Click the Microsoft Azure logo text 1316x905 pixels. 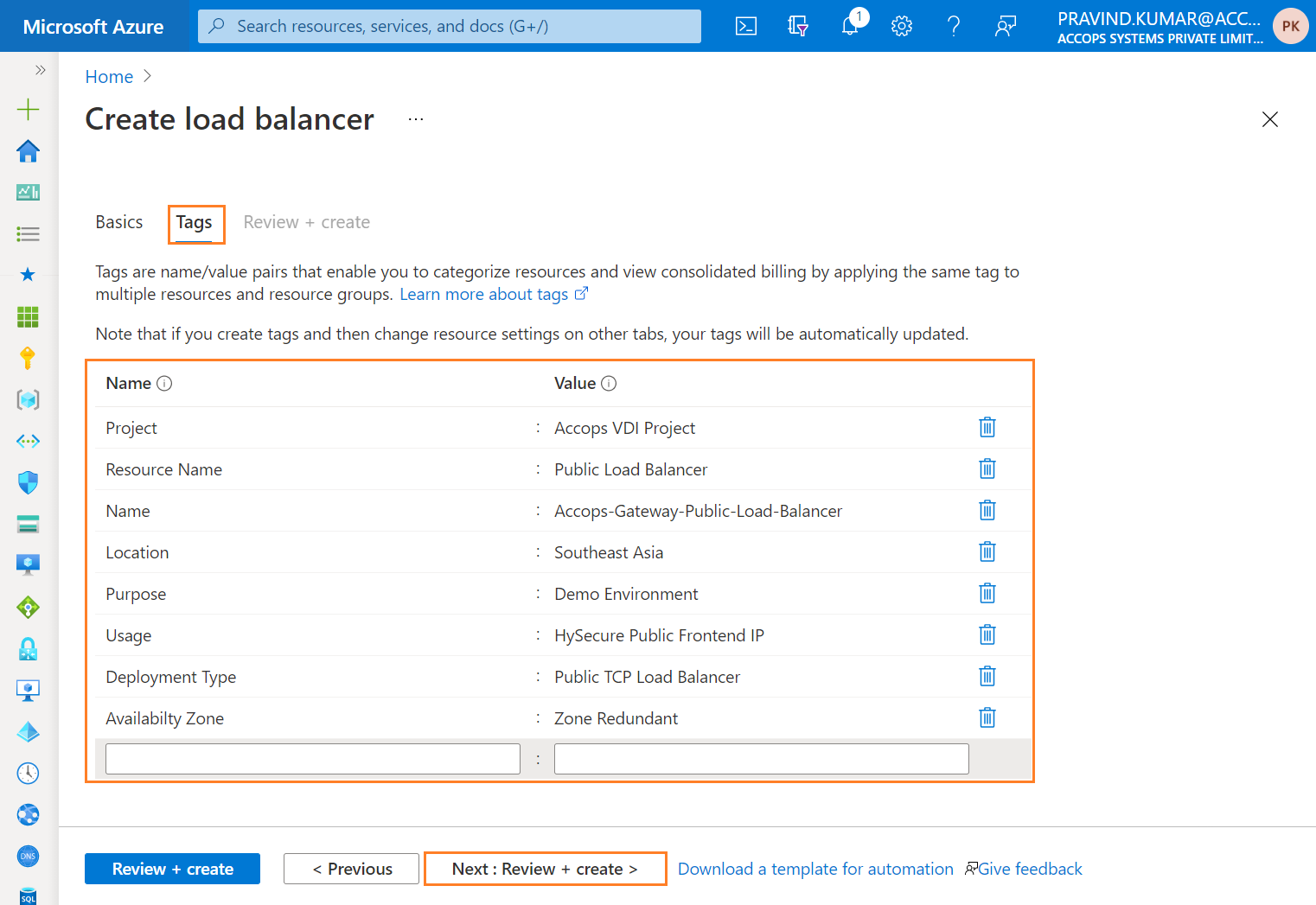(93, 27)
